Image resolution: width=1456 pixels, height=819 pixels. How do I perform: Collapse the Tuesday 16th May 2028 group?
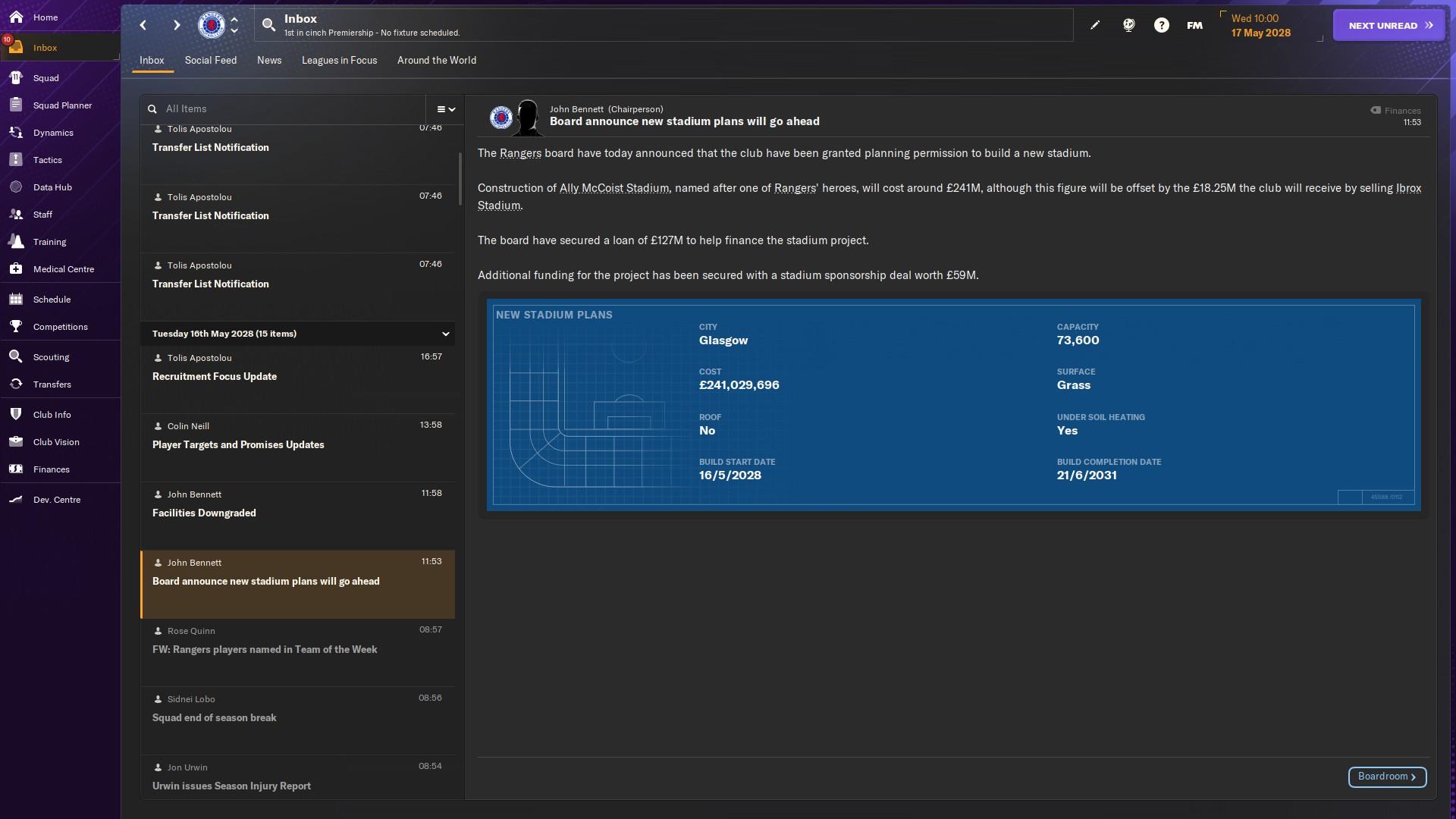coord(446,334)
